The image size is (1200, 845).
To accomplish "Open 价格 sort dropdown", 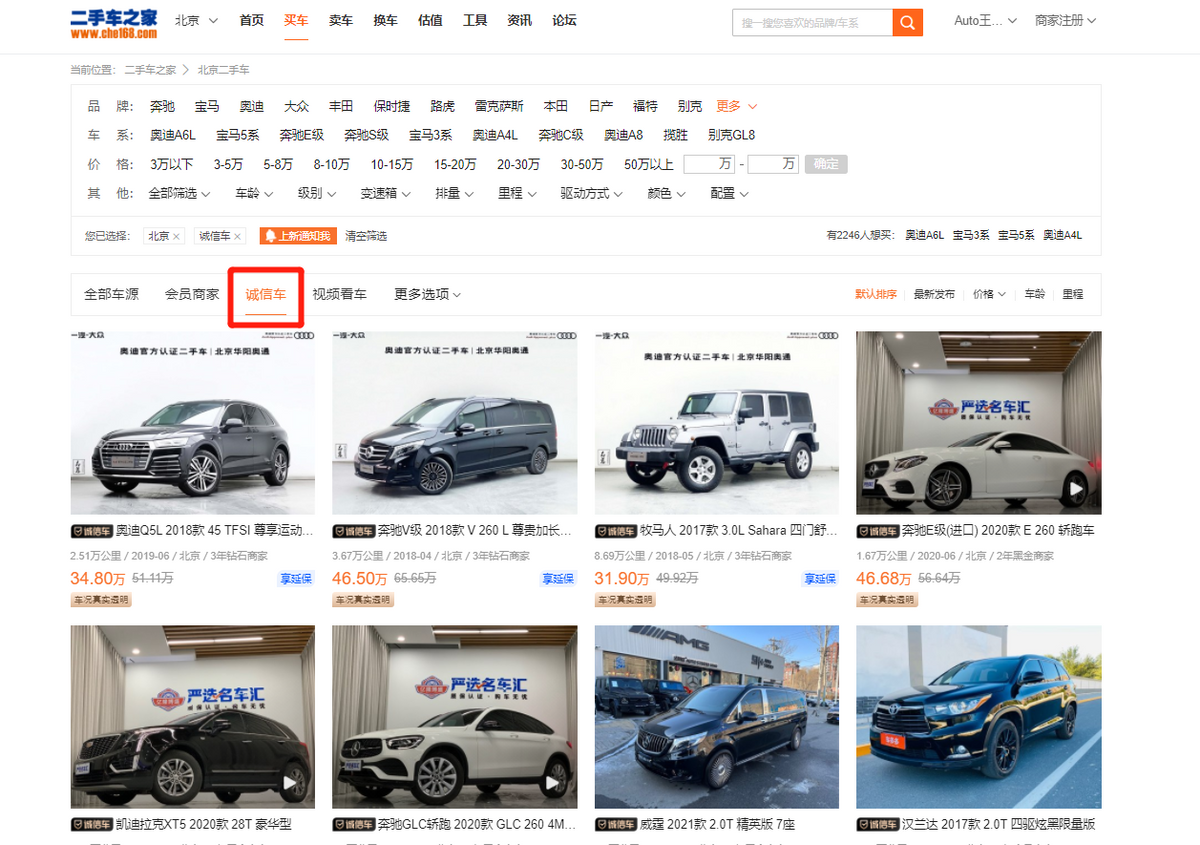I will click(989, 294).
